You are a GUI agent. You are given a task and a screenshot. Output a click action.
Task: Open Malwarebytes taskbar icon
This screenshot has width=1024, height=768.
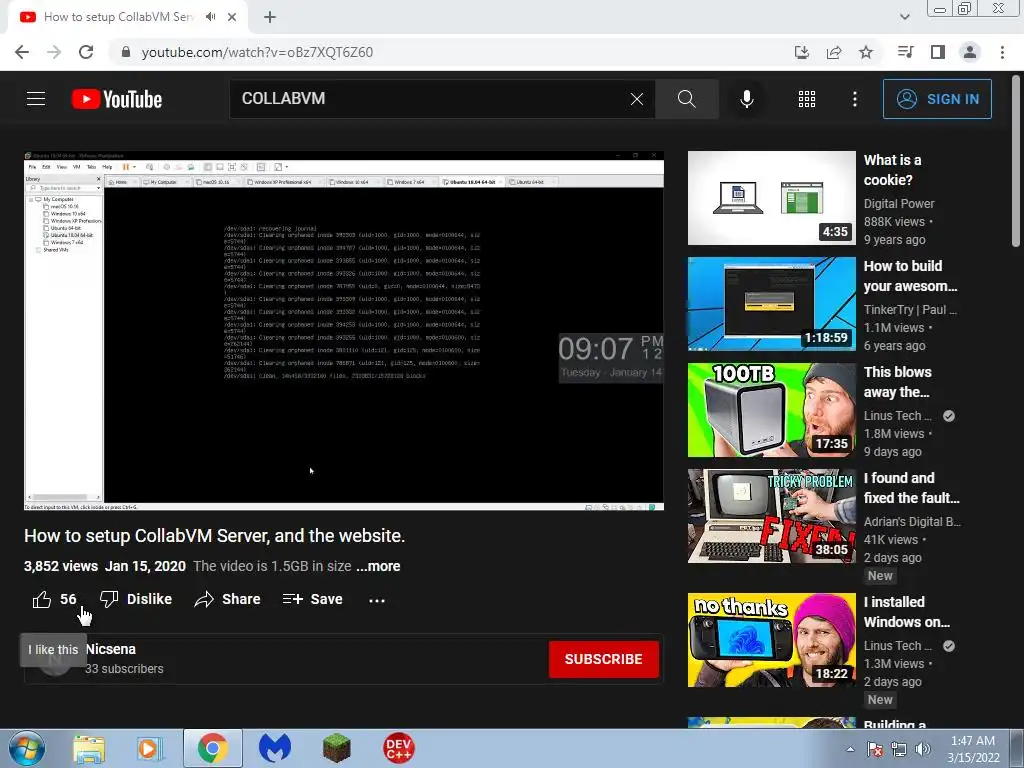point(274,748)
